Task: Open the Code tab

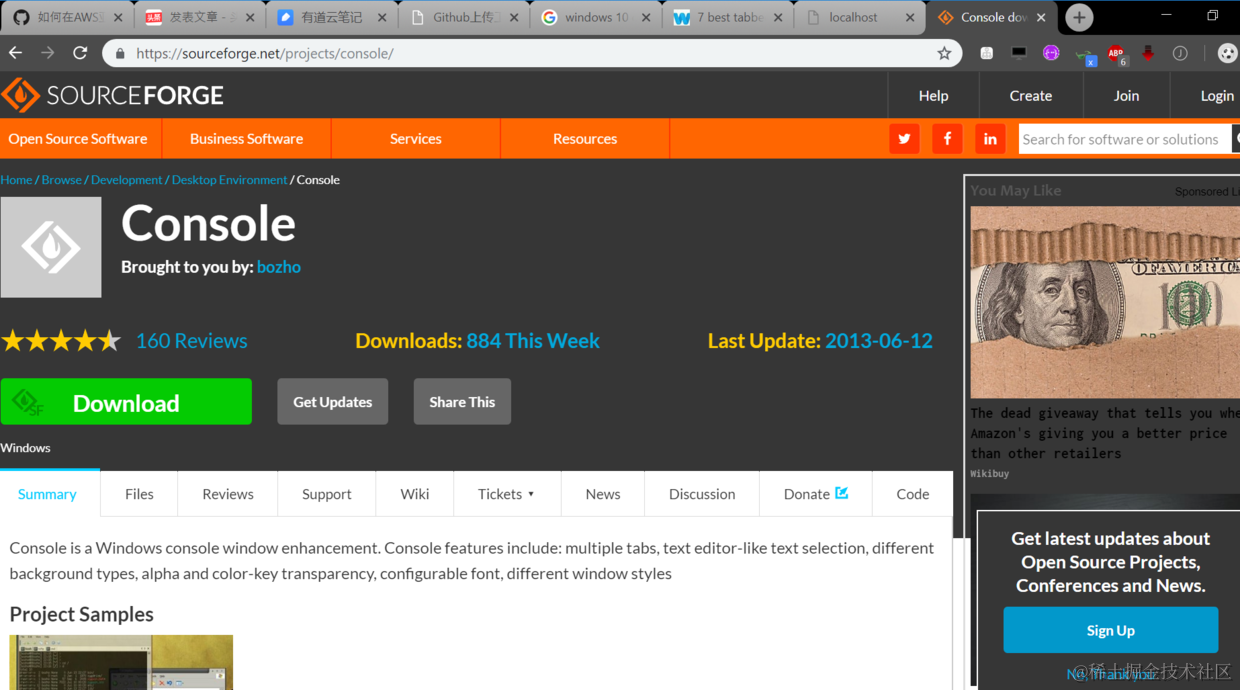Action: (913, 494)
